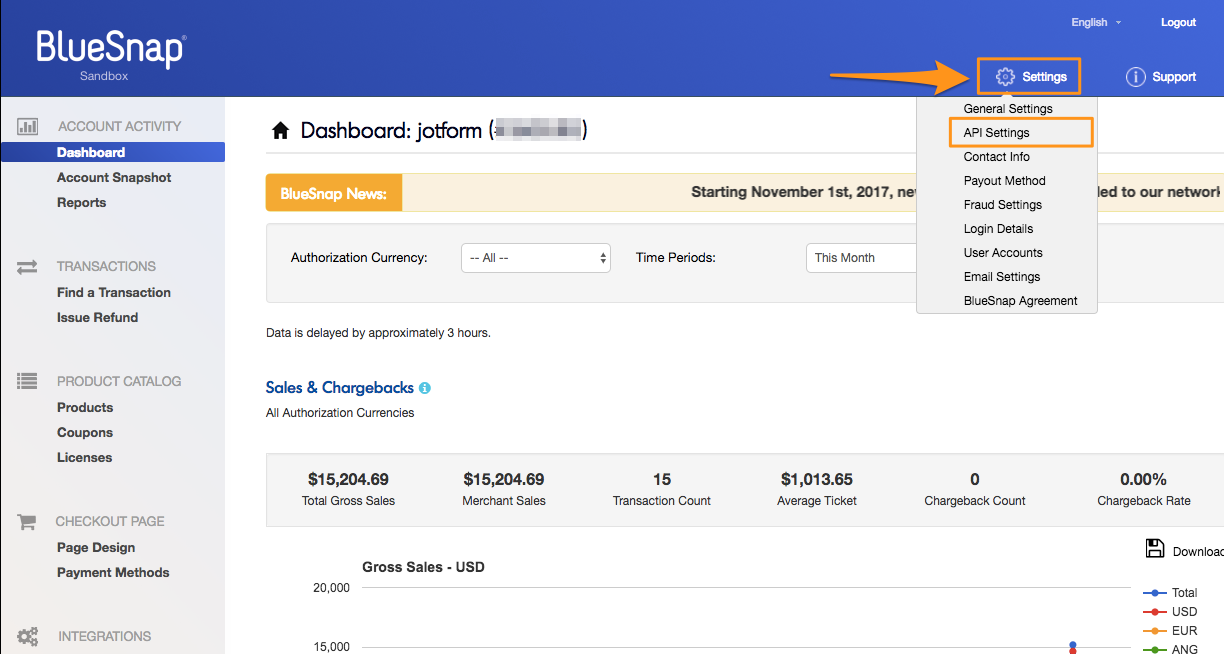This screenshot has height=654, width=1224.
Task: Open Issue Refund page
Action: tap(97, 317)
